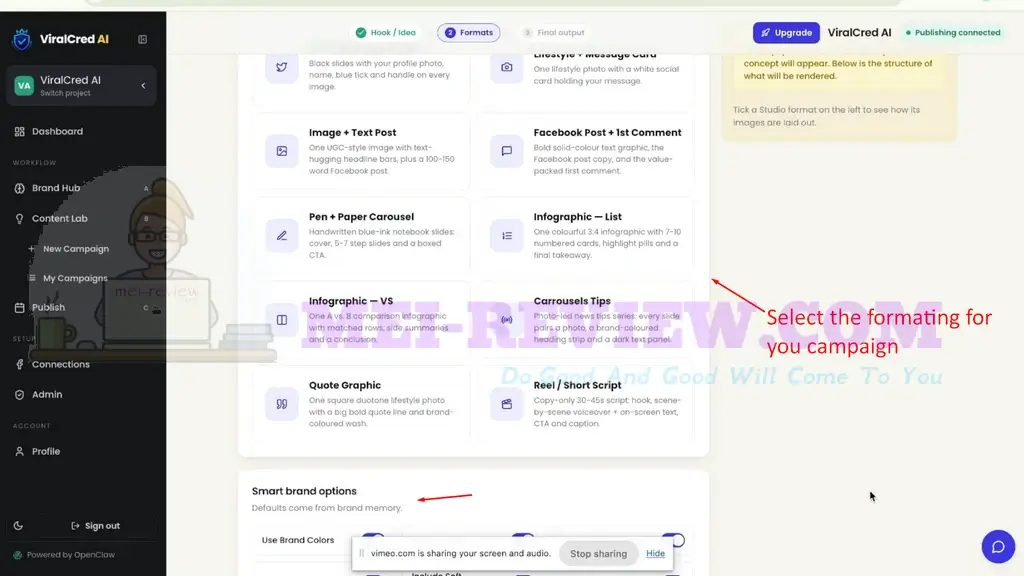The height and width of the screenshot is (576, 1024).
Task: Click the "Tick a Studio format" hint text
Action: click(826, 116)
